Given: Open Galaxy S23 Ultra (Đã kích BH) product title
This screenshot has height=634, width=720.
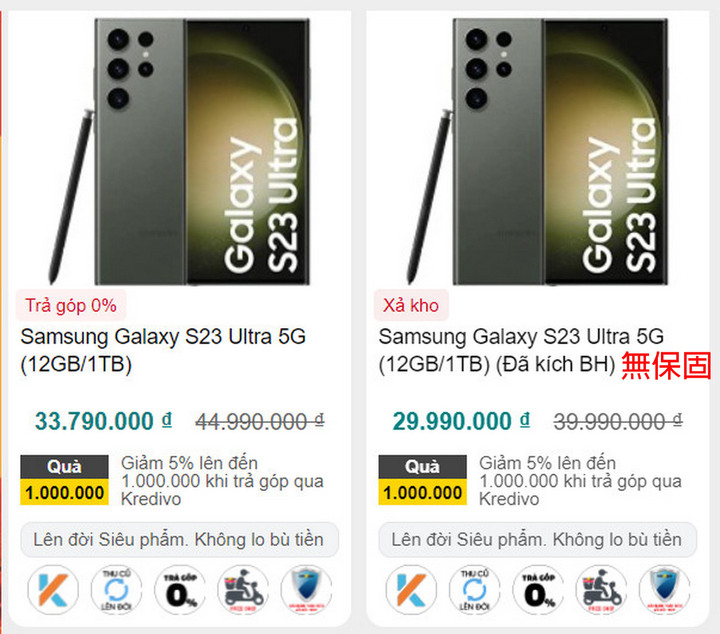Looking at the screenshot, I should (521, 350).
